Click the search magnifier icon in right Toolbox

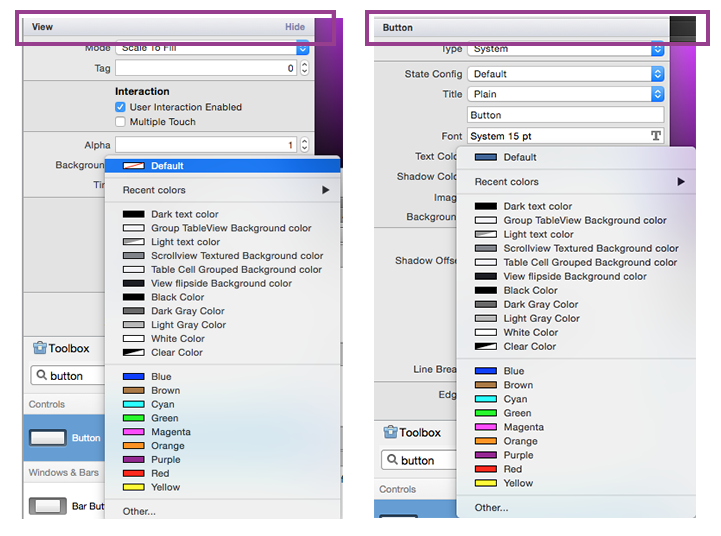tap(392, 461)
